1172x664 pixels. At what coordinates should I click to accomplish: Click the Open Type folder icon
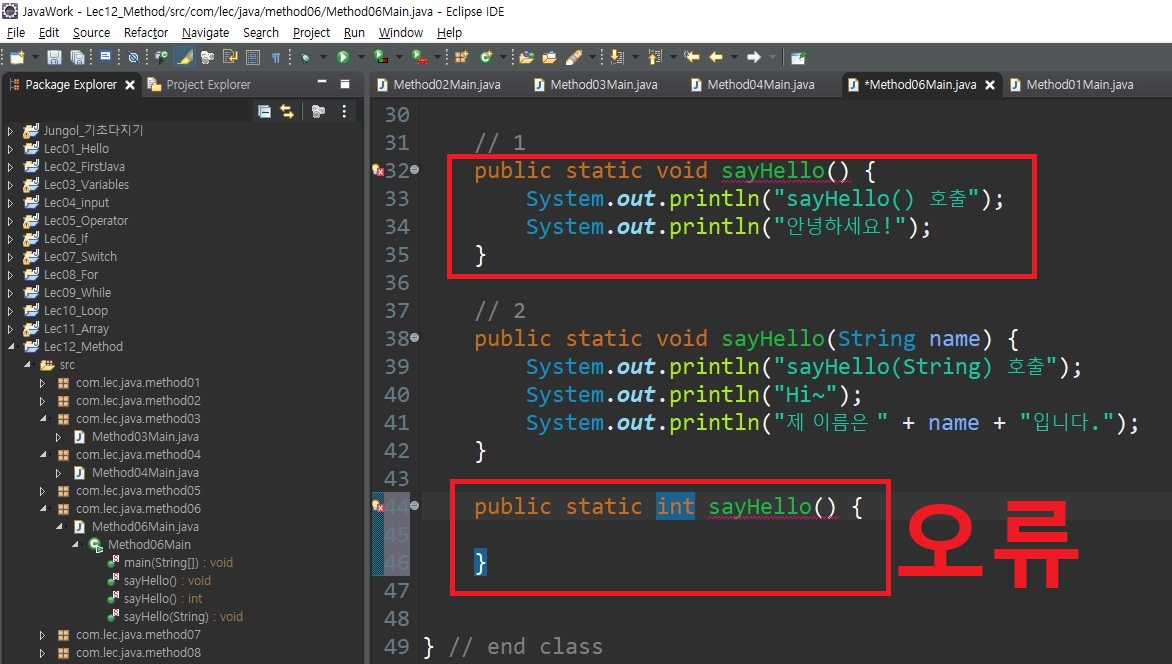(x=526, y=58)
